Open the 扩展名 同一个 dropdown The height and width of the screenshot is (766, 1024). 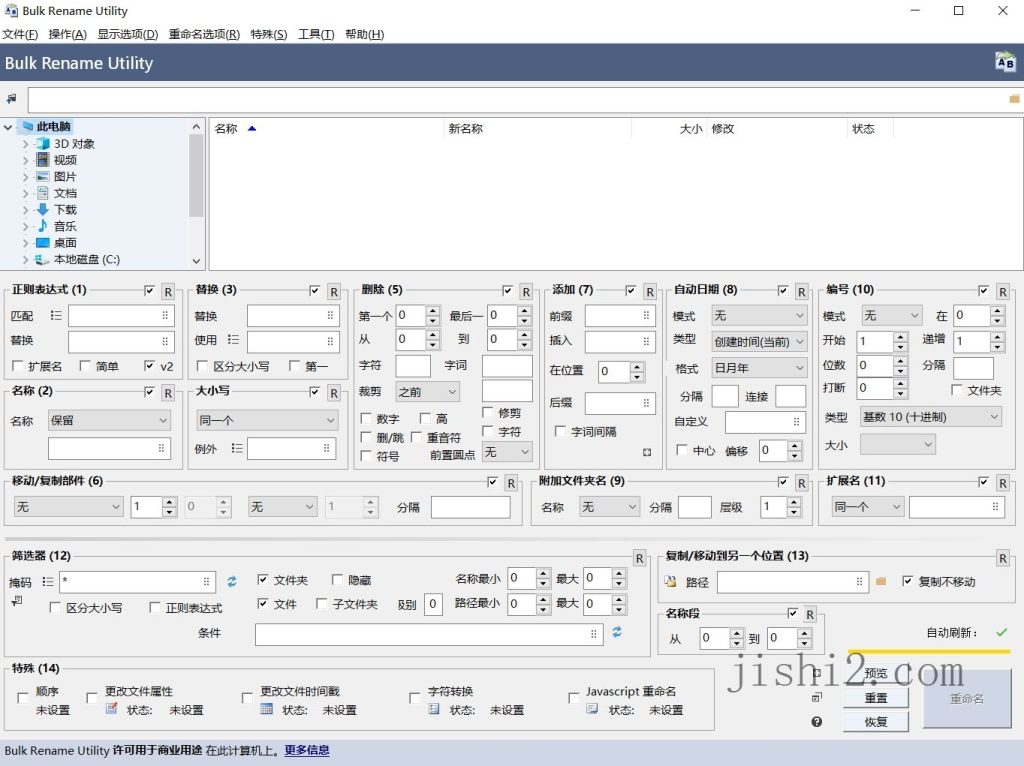(x=867, y=507)
